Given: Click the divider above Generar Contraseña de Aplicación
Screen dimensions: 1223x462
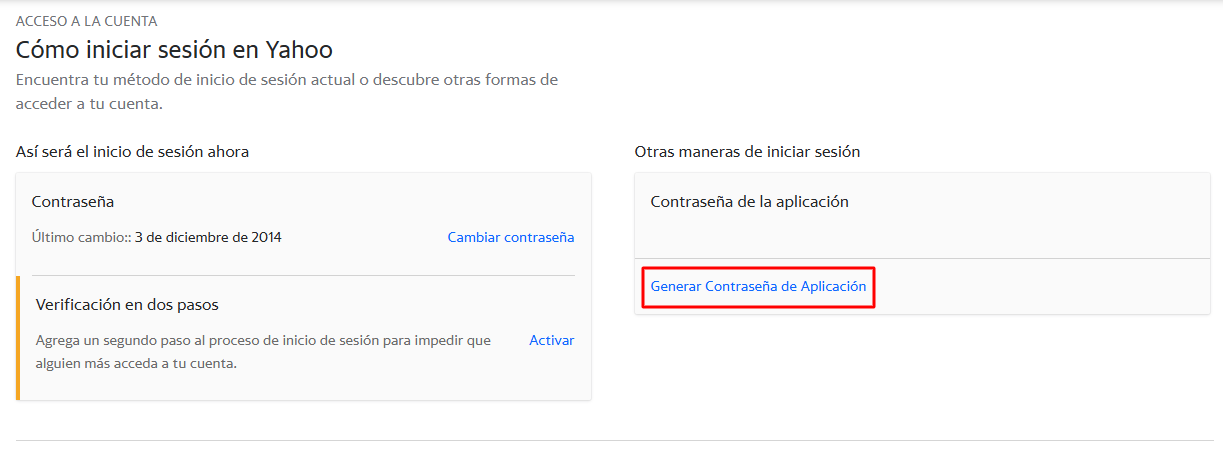Looking at the screenshot, I should coord(922,258).
